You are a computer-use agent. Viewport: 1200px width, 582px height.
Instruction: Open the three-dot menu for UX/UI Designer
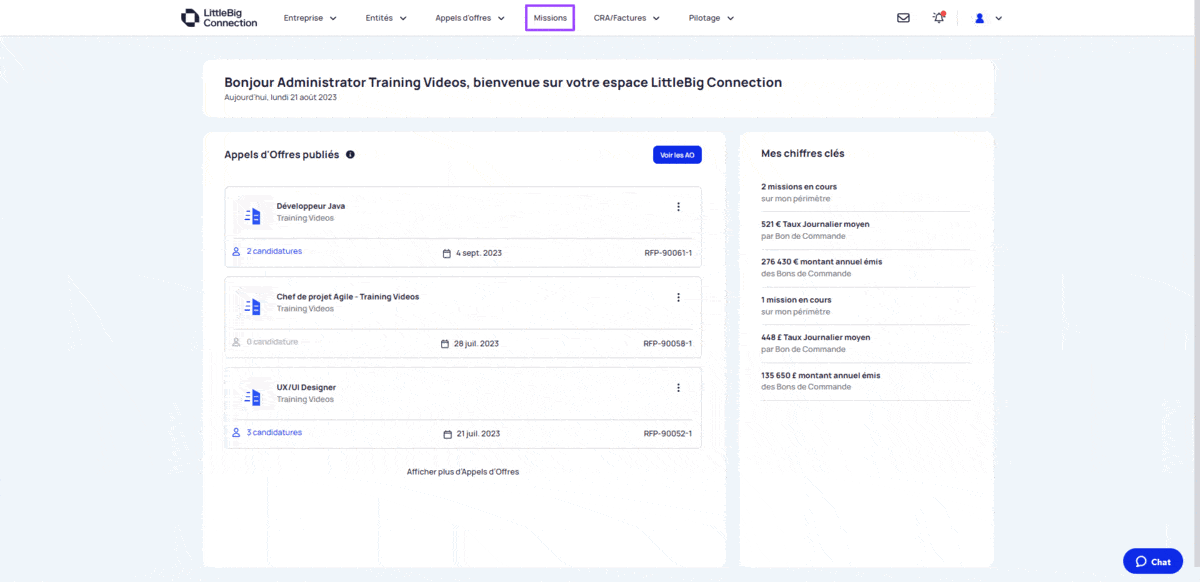coord(678,388)
